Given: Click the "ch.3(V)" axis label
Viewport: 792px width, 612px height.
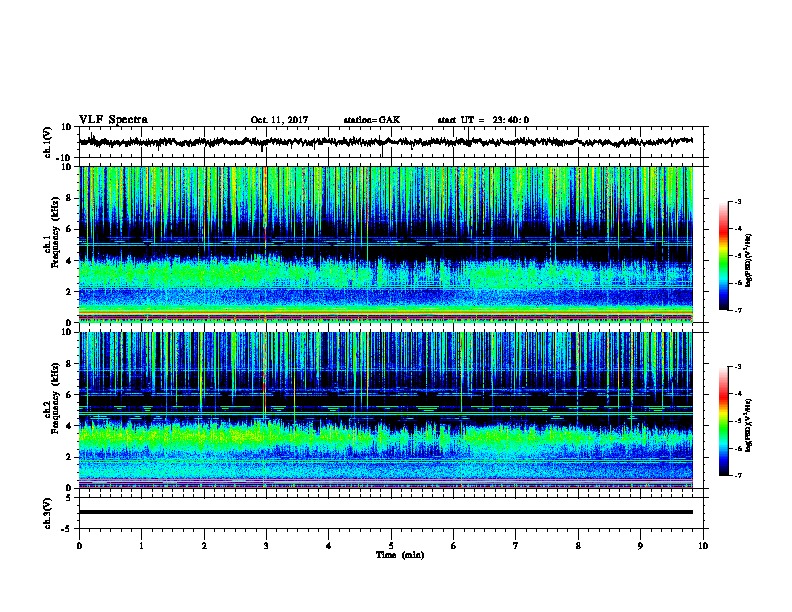Looking at the screenshot, I should pyautogui.click(x=48, y=513).
